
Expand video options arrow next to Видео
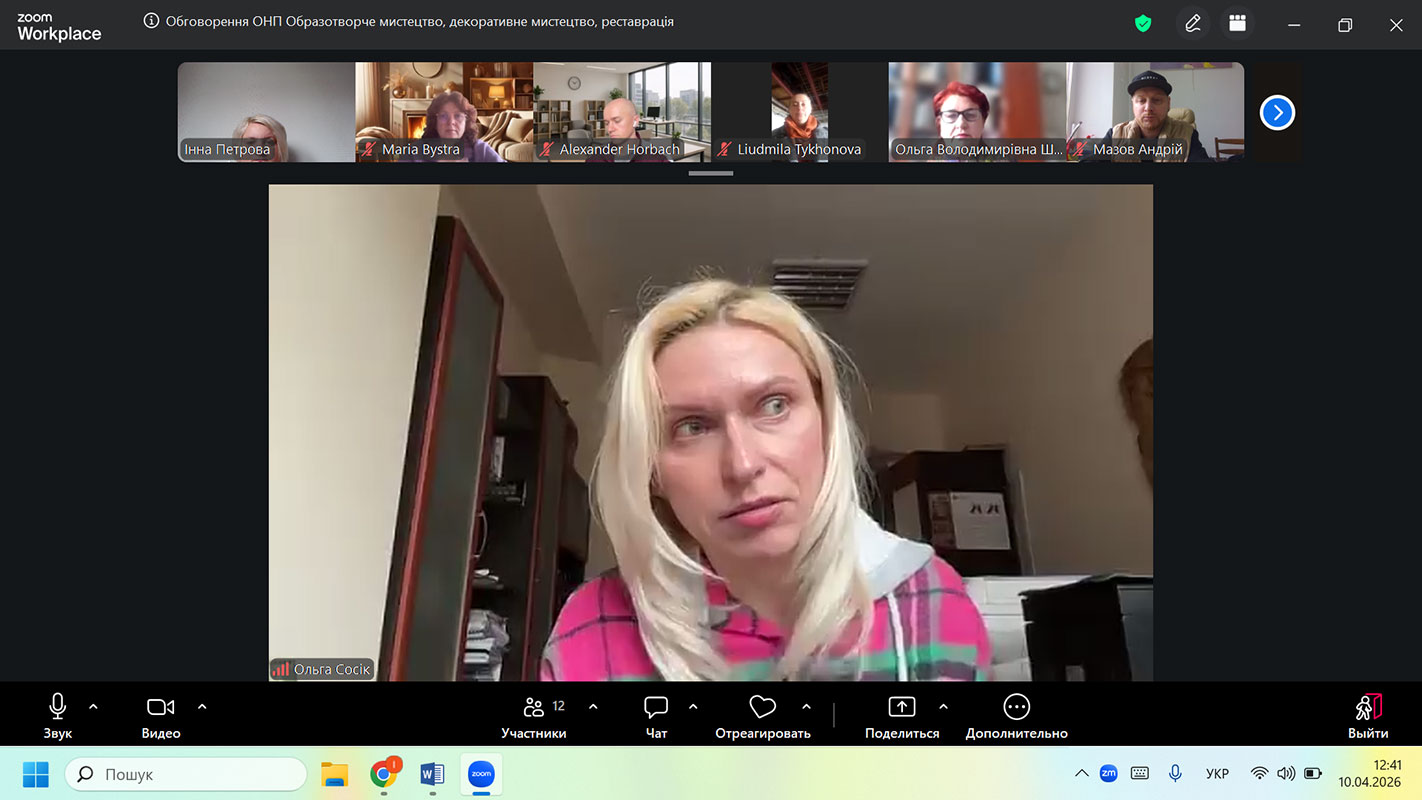[202, 707]
